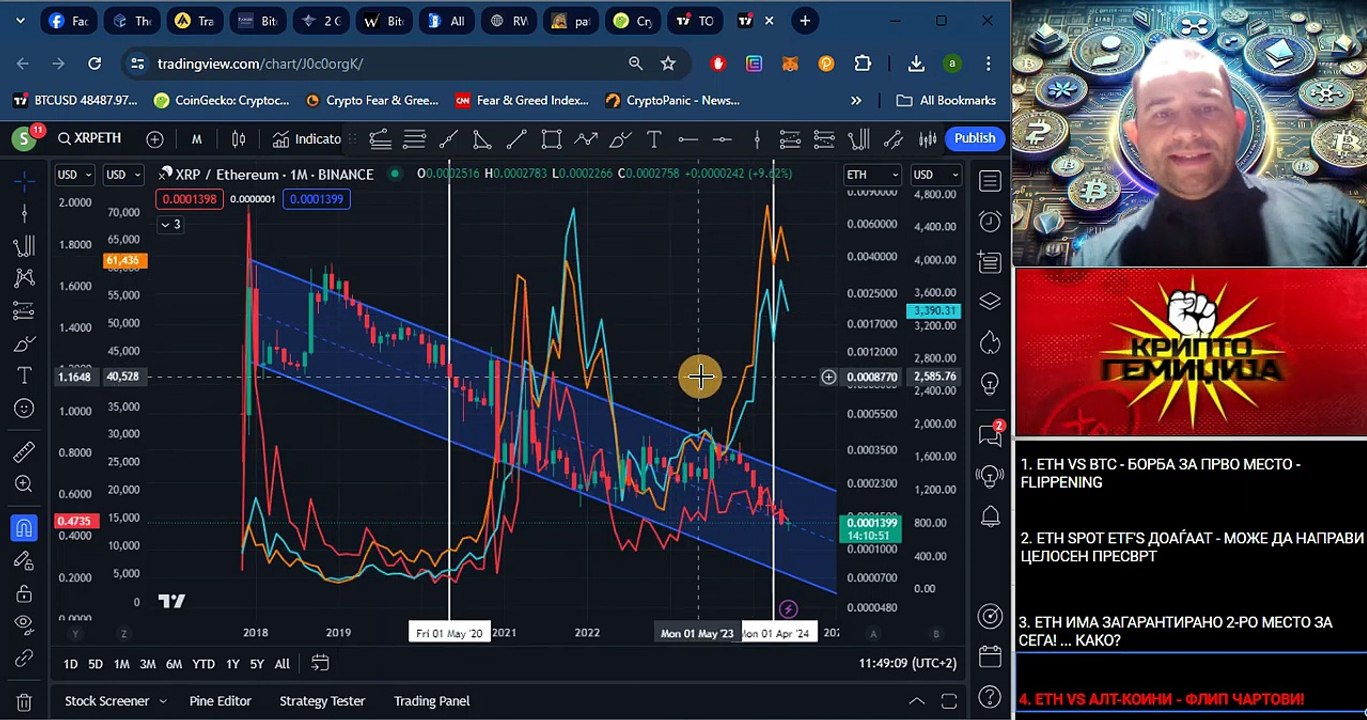
Task: Select rectangle shape in floating drawing toolbar
Action: pos(551,139)
